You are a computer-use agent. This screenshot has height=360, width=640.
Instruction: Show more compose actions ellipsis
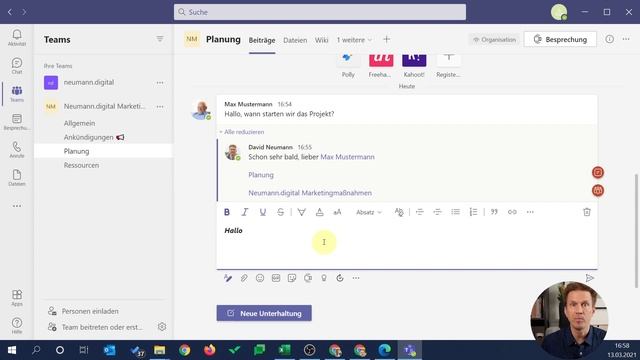coord(356,278)
